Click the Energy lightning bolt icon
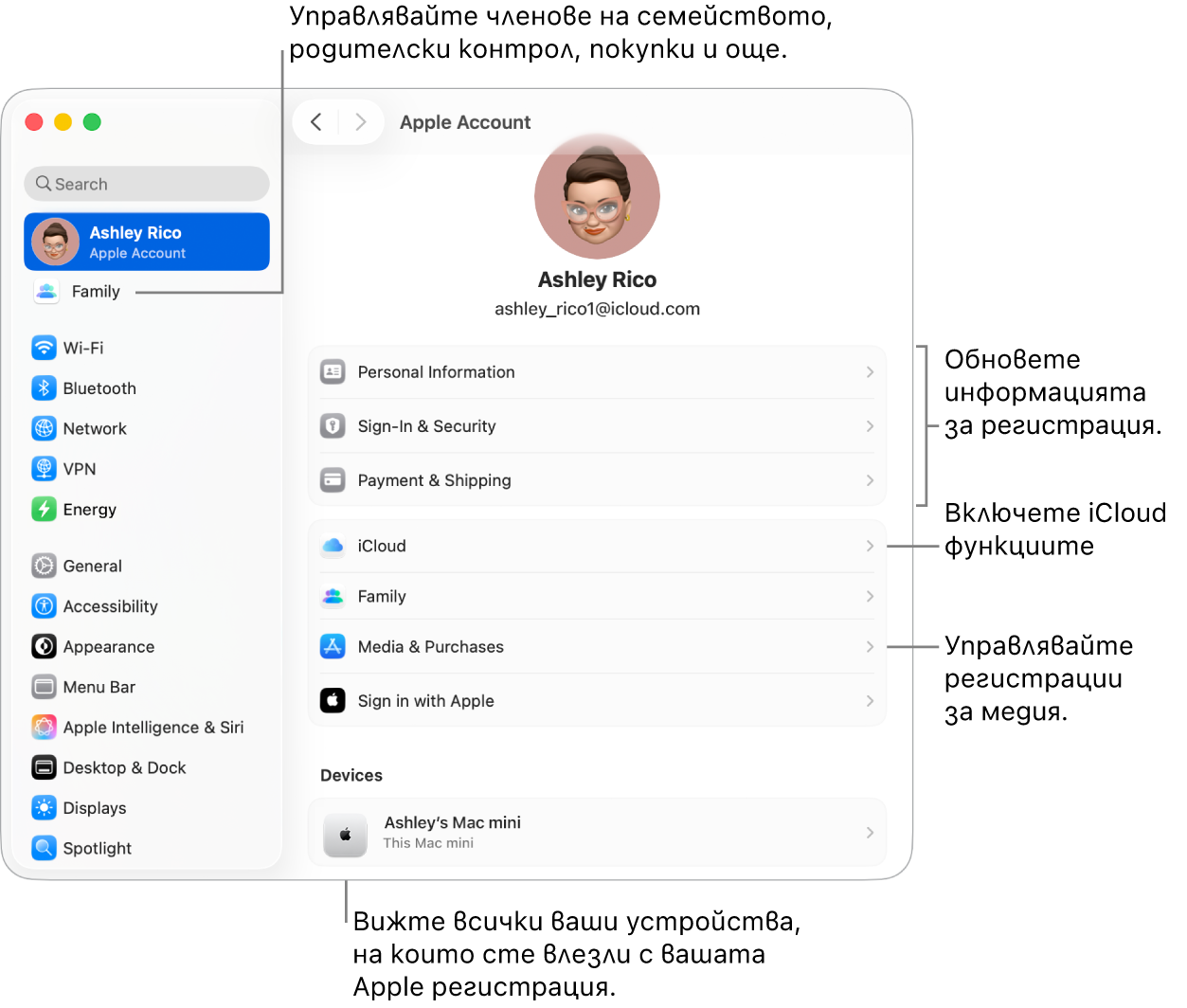Screen dimensions: 1187x1008 [44, 510]
